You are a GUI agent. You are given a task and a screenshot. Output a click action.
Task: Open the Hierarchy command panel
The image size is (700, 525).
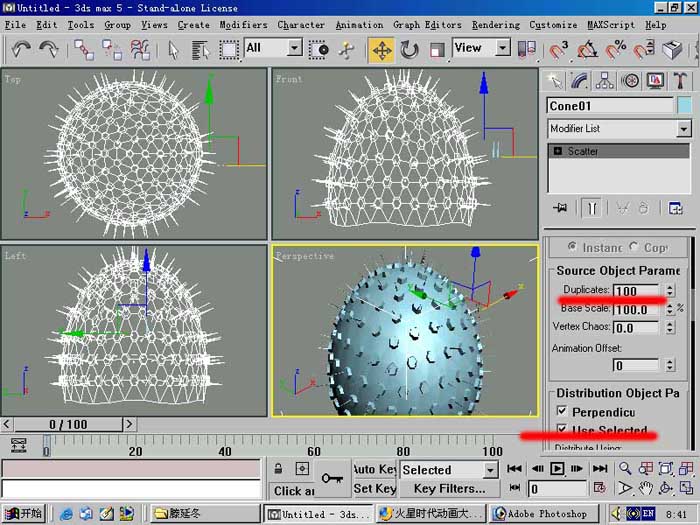(604, 81)
